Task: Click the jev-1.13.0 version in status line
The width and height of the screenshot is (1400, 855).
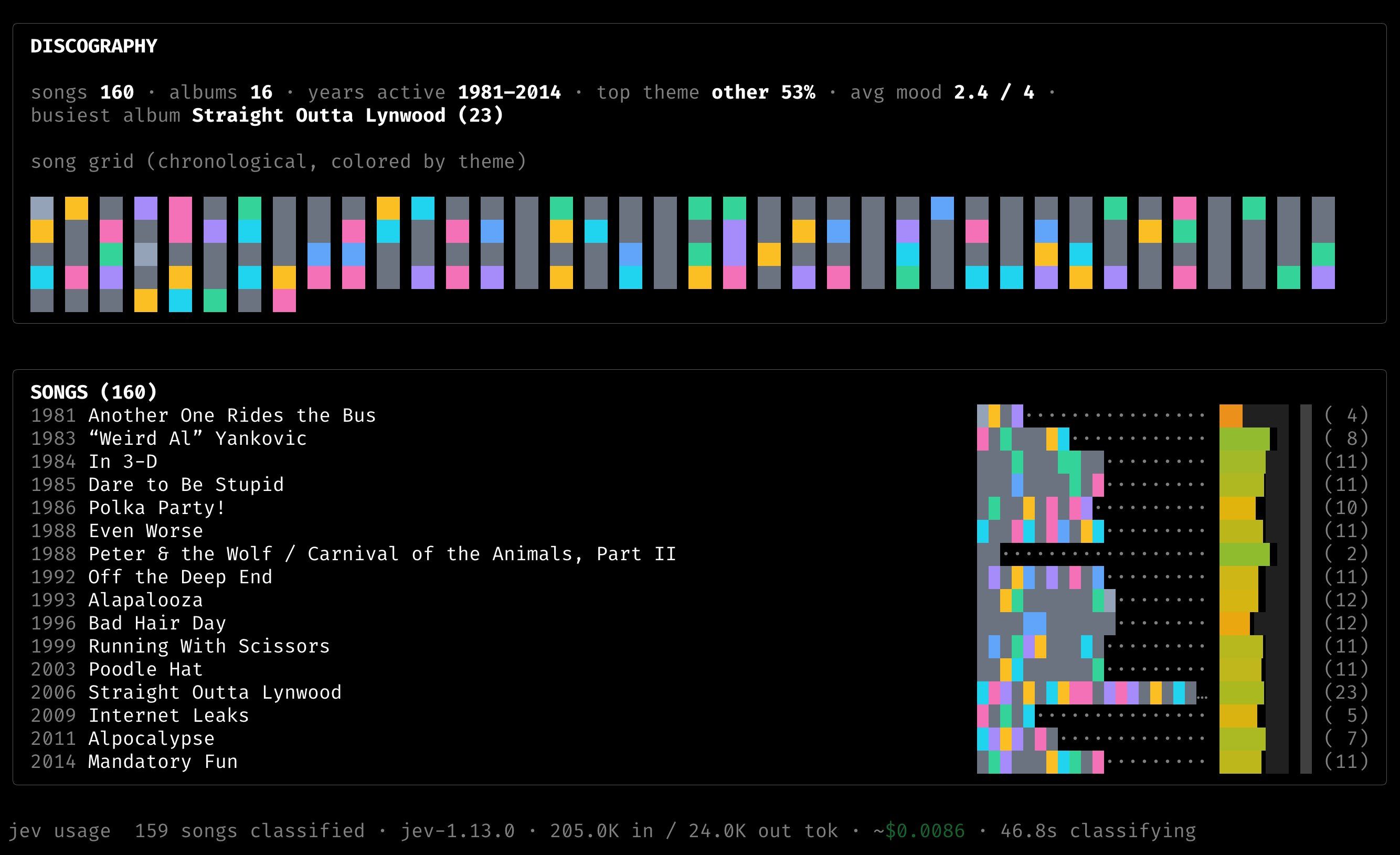Action: [x=458, y=831]
